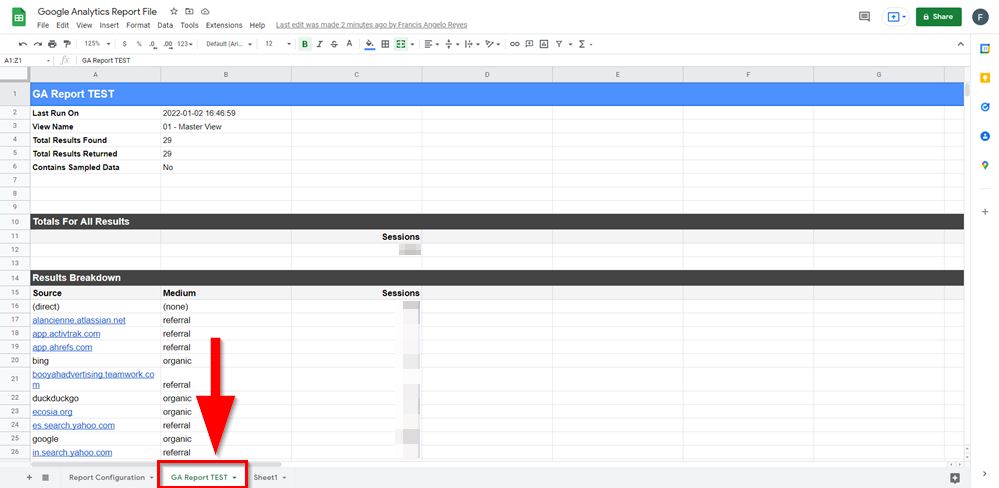This screenshot has height=488, width=999.
Task: Open the text color picker
Action: (x=349, y=44)
